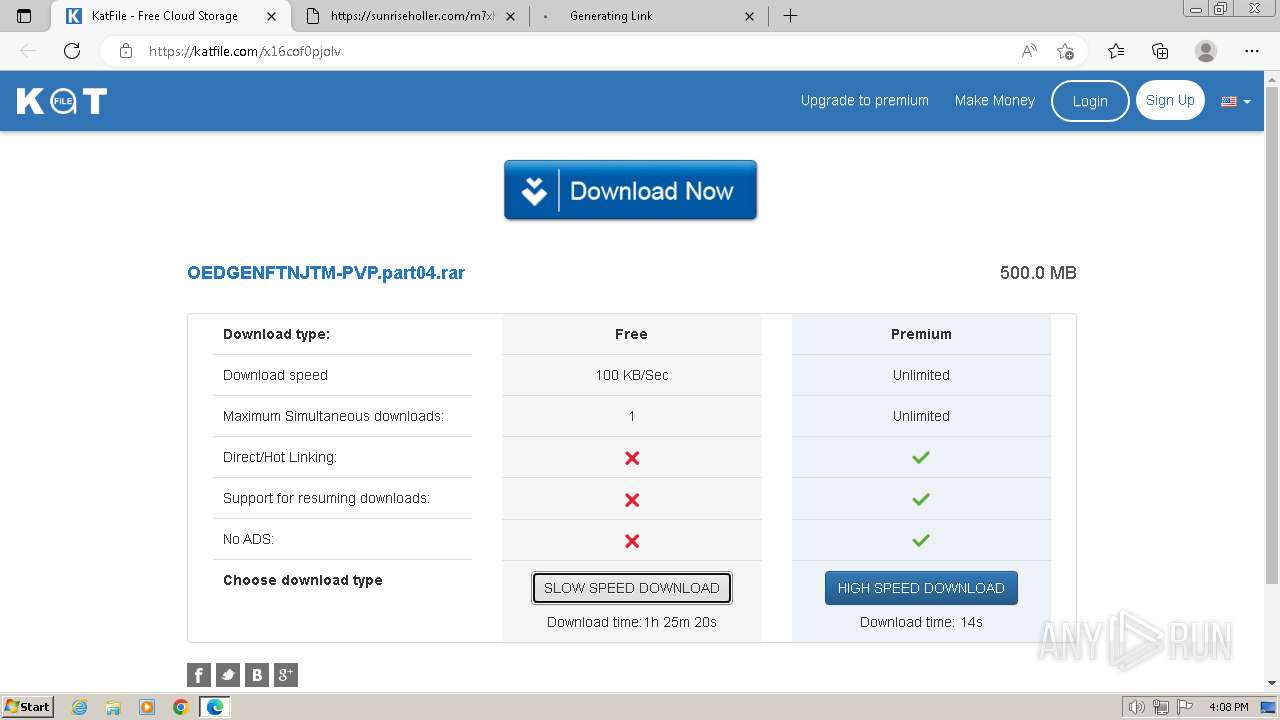View site information lock icon
1280x720 pixels.
tap(126, 51)
